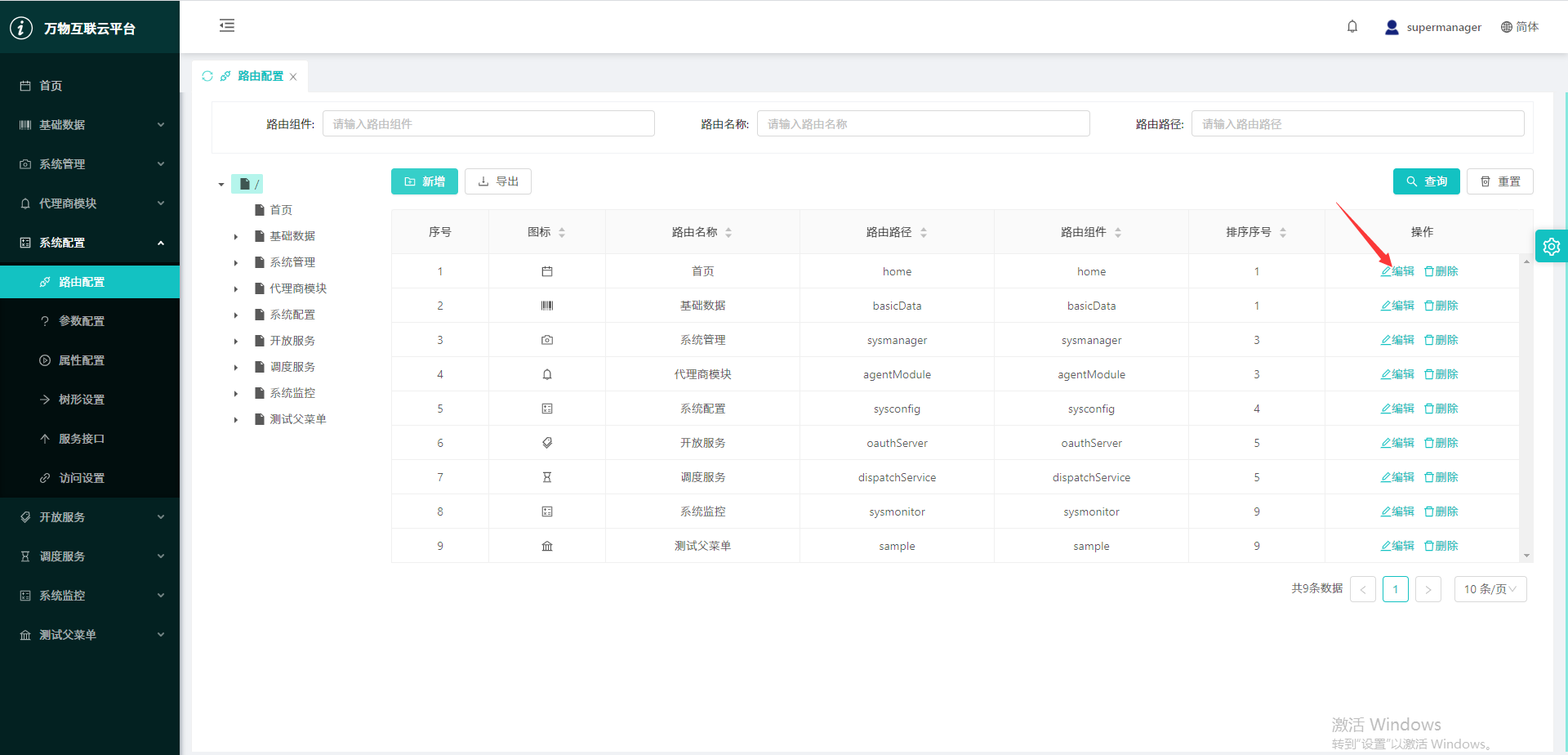Go to pagination page 1
1568x755 pixels.
click(1396, 589)
